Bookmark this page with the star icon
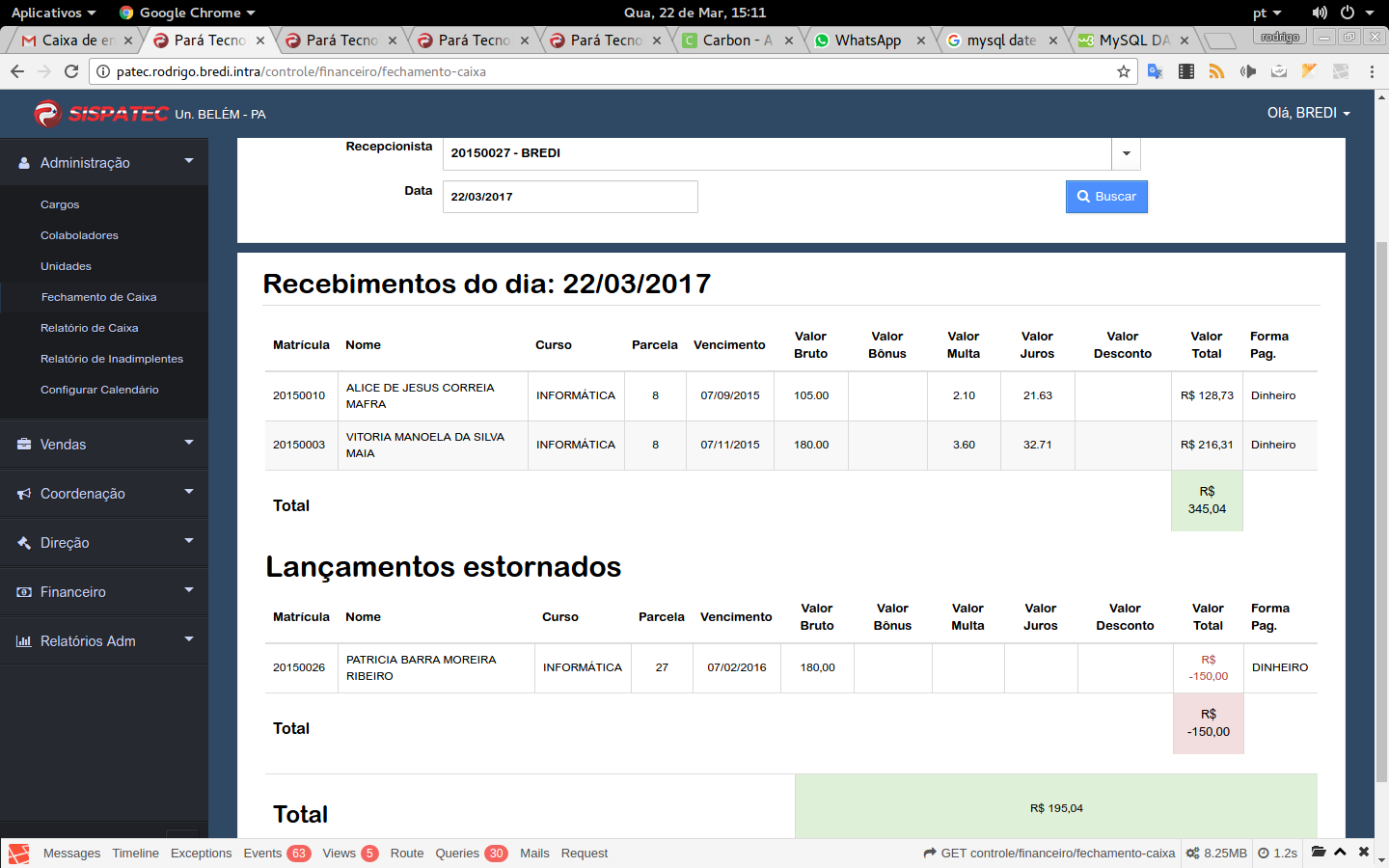 1124,71
